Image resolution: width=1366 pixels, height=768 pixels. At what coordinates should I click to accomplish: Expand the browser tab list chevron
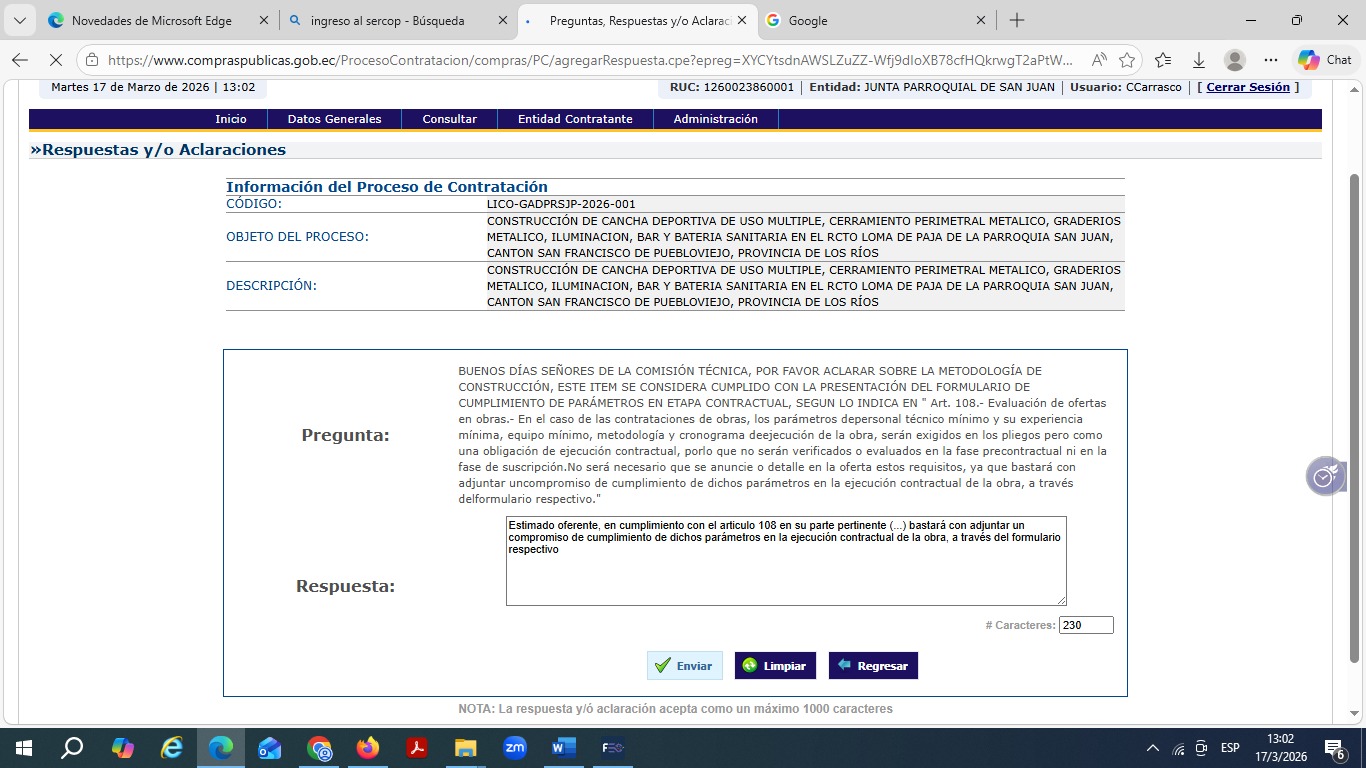19,20
